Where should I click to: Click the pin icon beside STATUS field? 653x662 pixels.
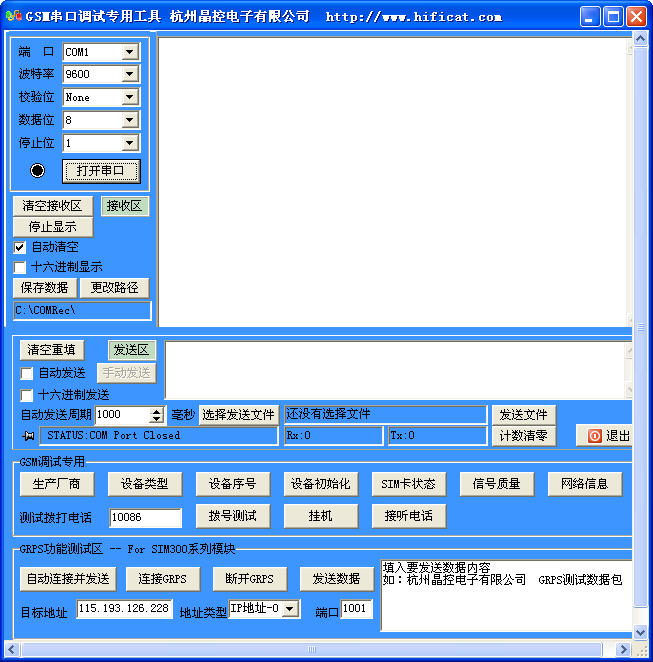[x=28, y=436]
